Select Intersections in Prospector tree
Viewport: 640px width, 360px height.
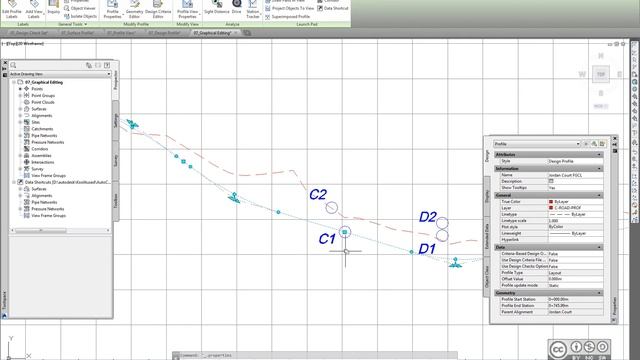(42, 162)
